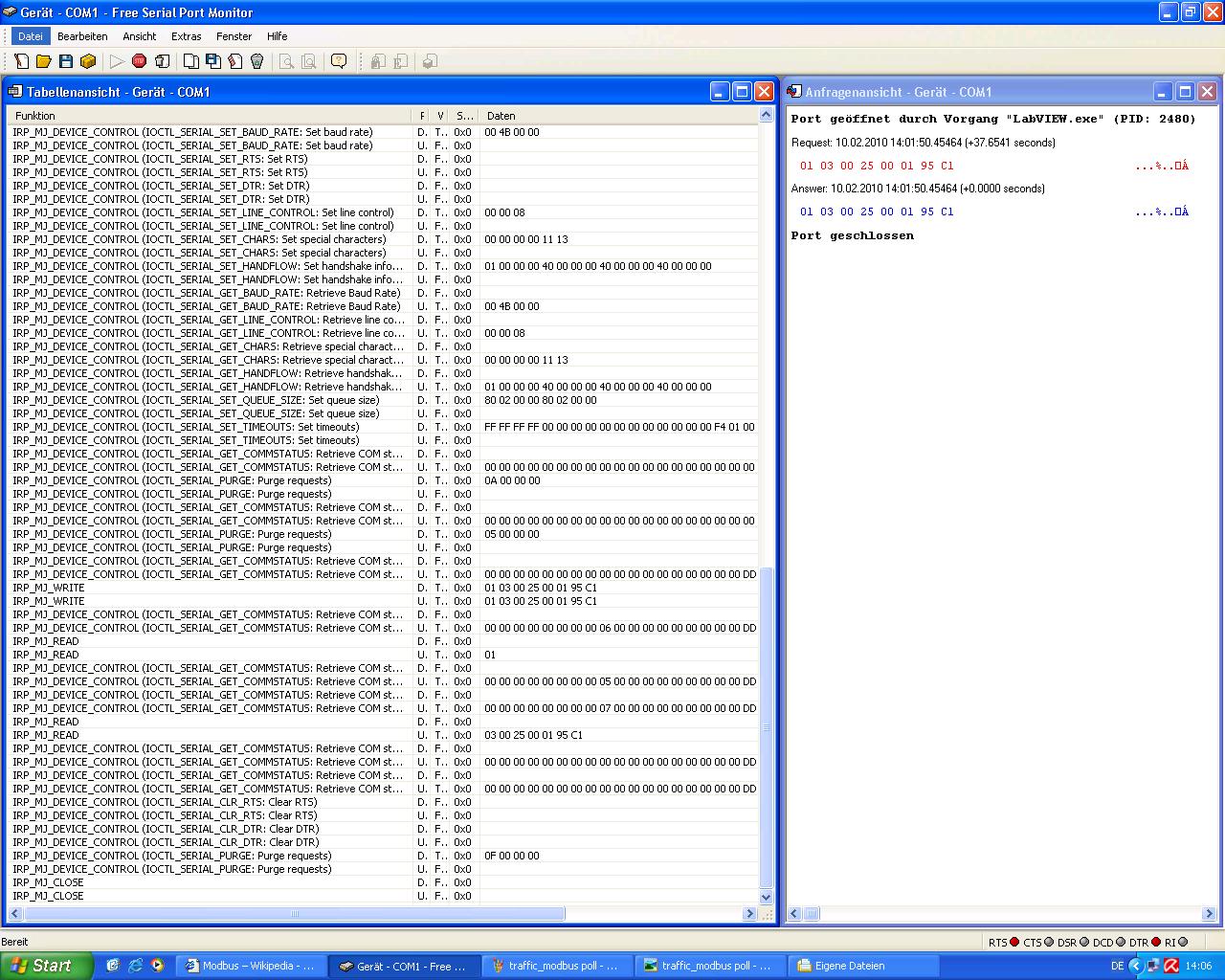Click data cell '0F 00 00 00'
Image resolution: width=1225 pixels, height=980 pixels.
coord(512,856)
